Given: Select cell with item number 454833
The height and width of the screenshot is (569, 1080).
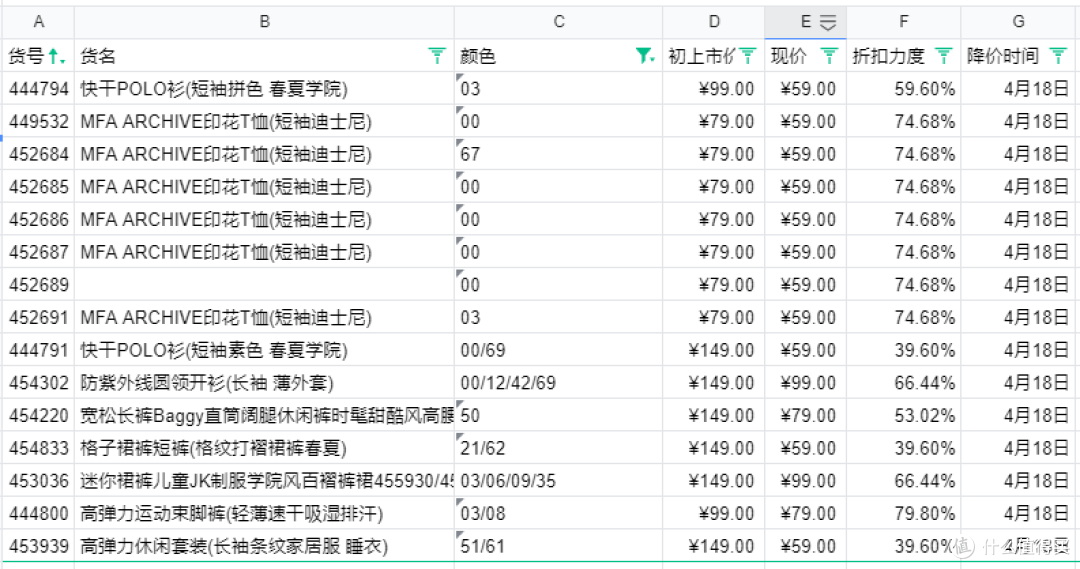Looking at the screenshot, I should [x=39, y=449].
